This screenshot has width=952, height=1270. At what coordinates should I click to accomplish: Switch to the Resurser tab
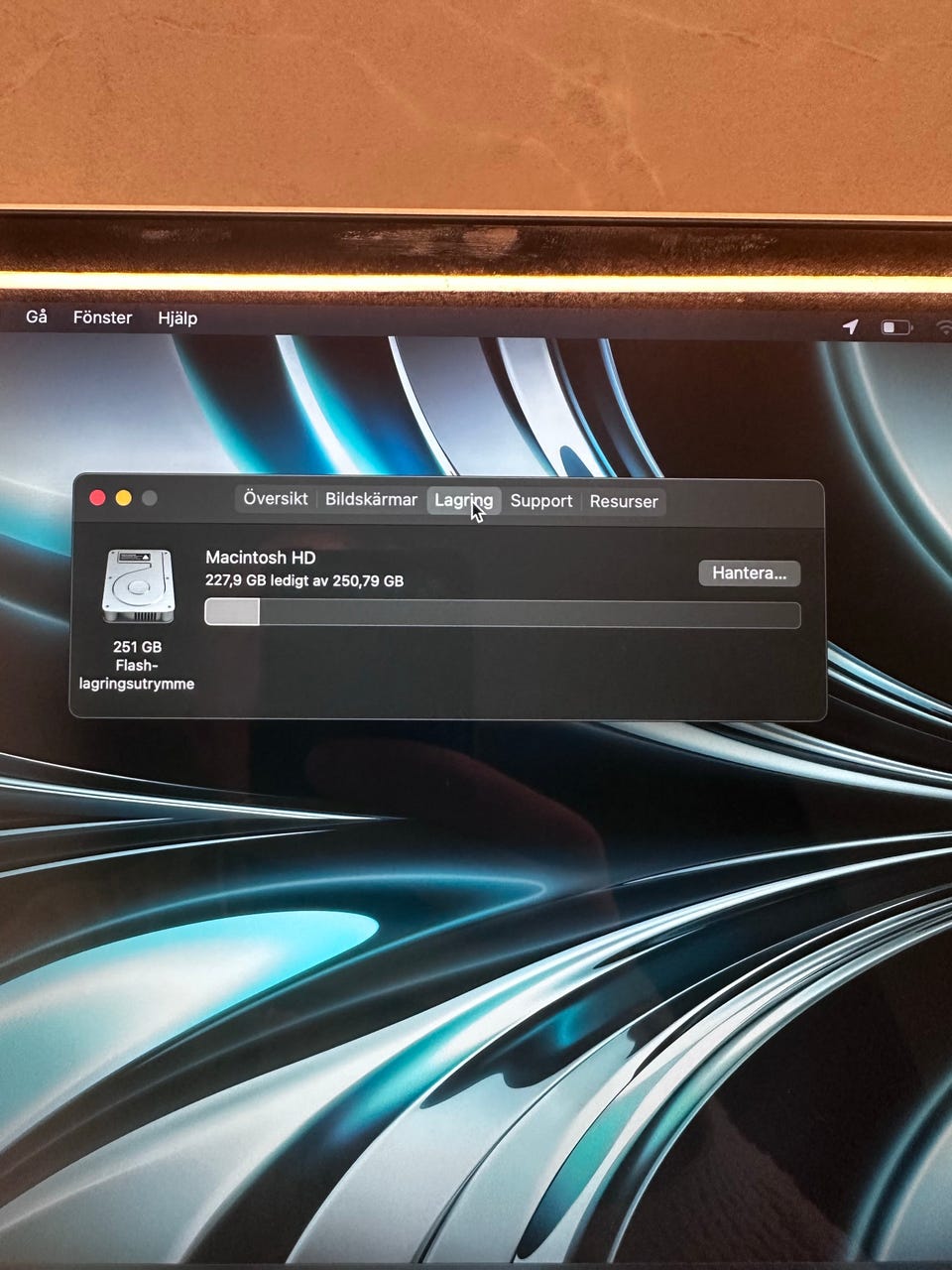click(x=624, y=502)
